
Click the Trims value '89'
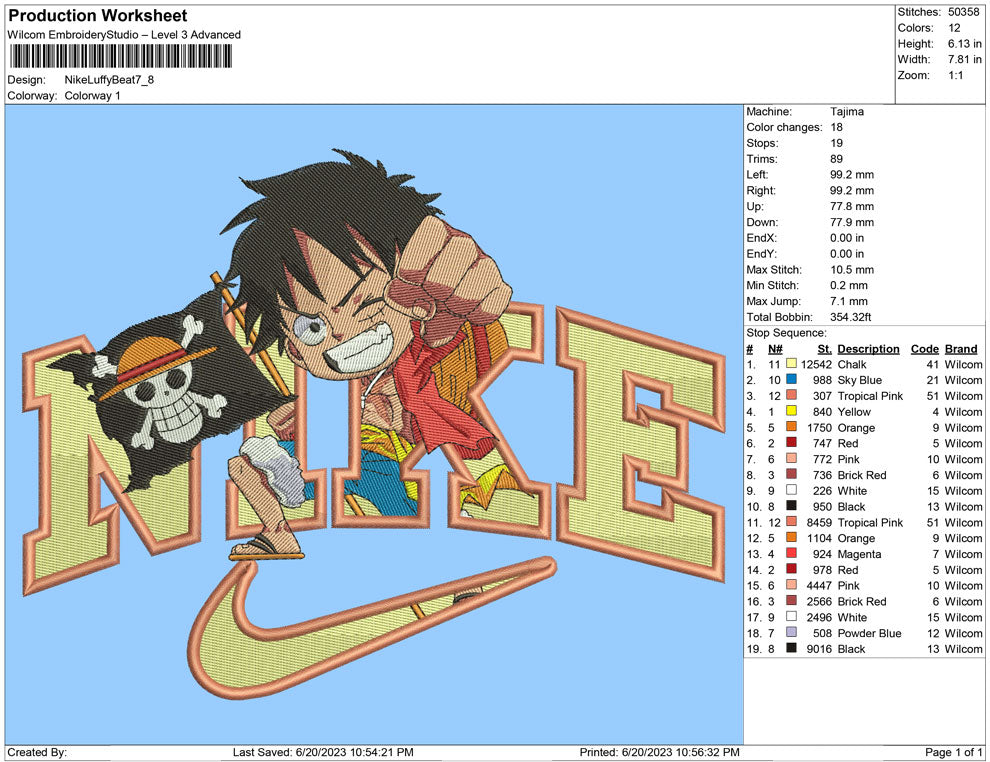(x=836, y=159)
